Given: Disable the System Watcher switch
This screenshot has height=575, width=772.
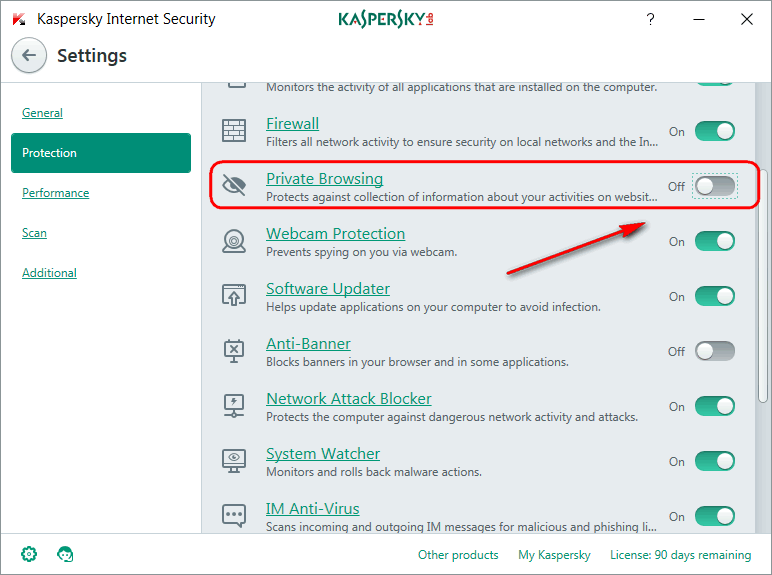Looking at the screenshot, I should [x=715, y=461].
